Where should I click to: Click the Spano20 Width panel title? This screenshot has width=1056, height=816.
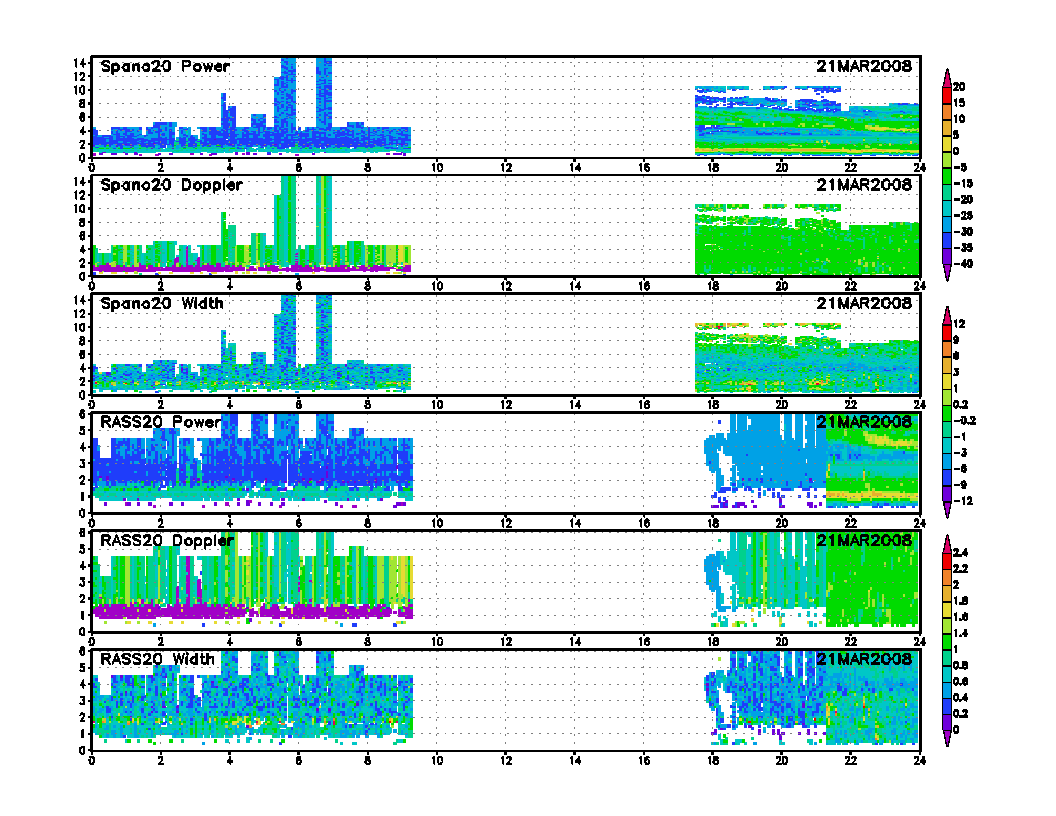pos(162,304)
